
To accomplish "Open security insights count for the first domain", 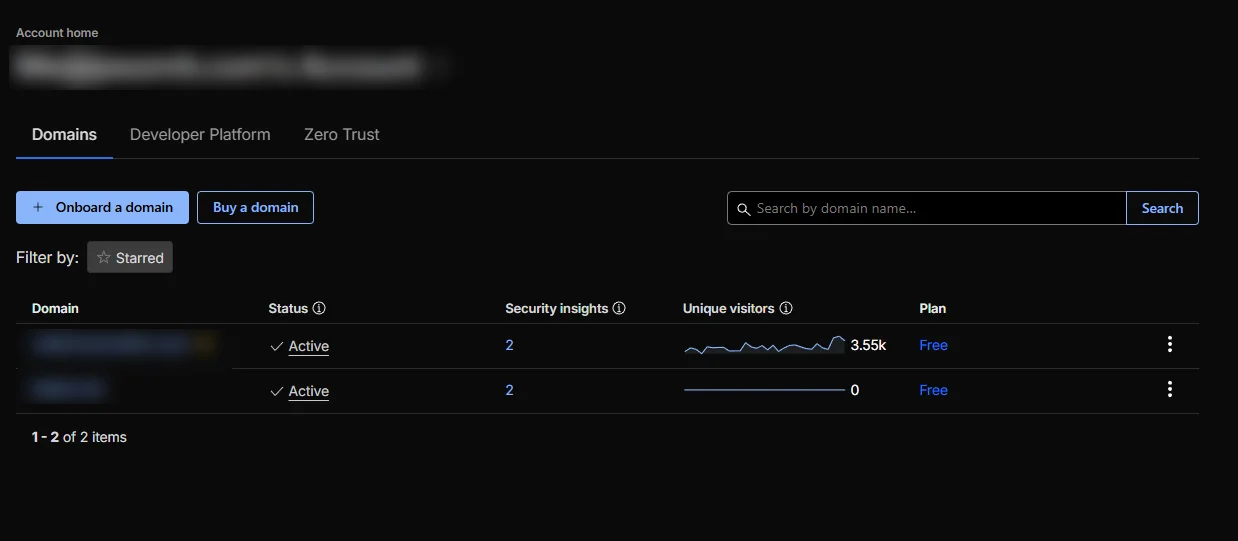I will 509,345.
